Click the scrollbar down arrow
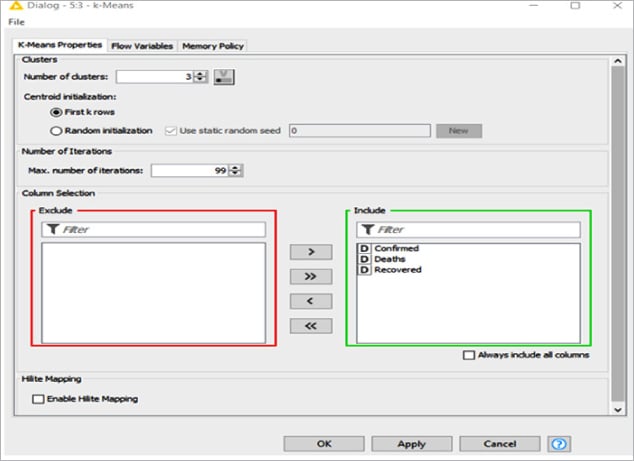634x461 pixels. 618,410
